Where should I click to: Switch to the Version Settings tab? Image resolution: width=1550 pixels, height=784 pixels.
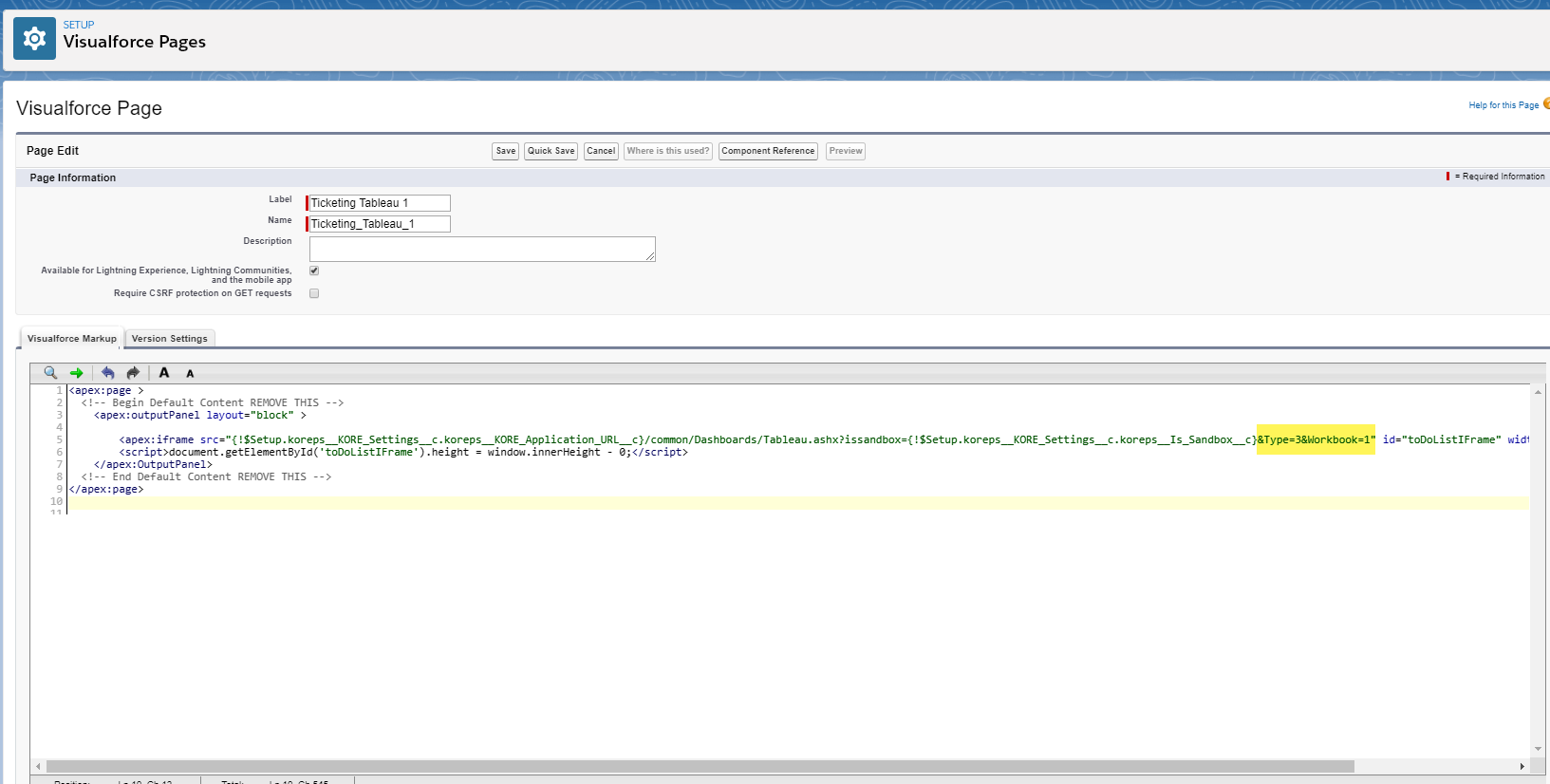170,339
